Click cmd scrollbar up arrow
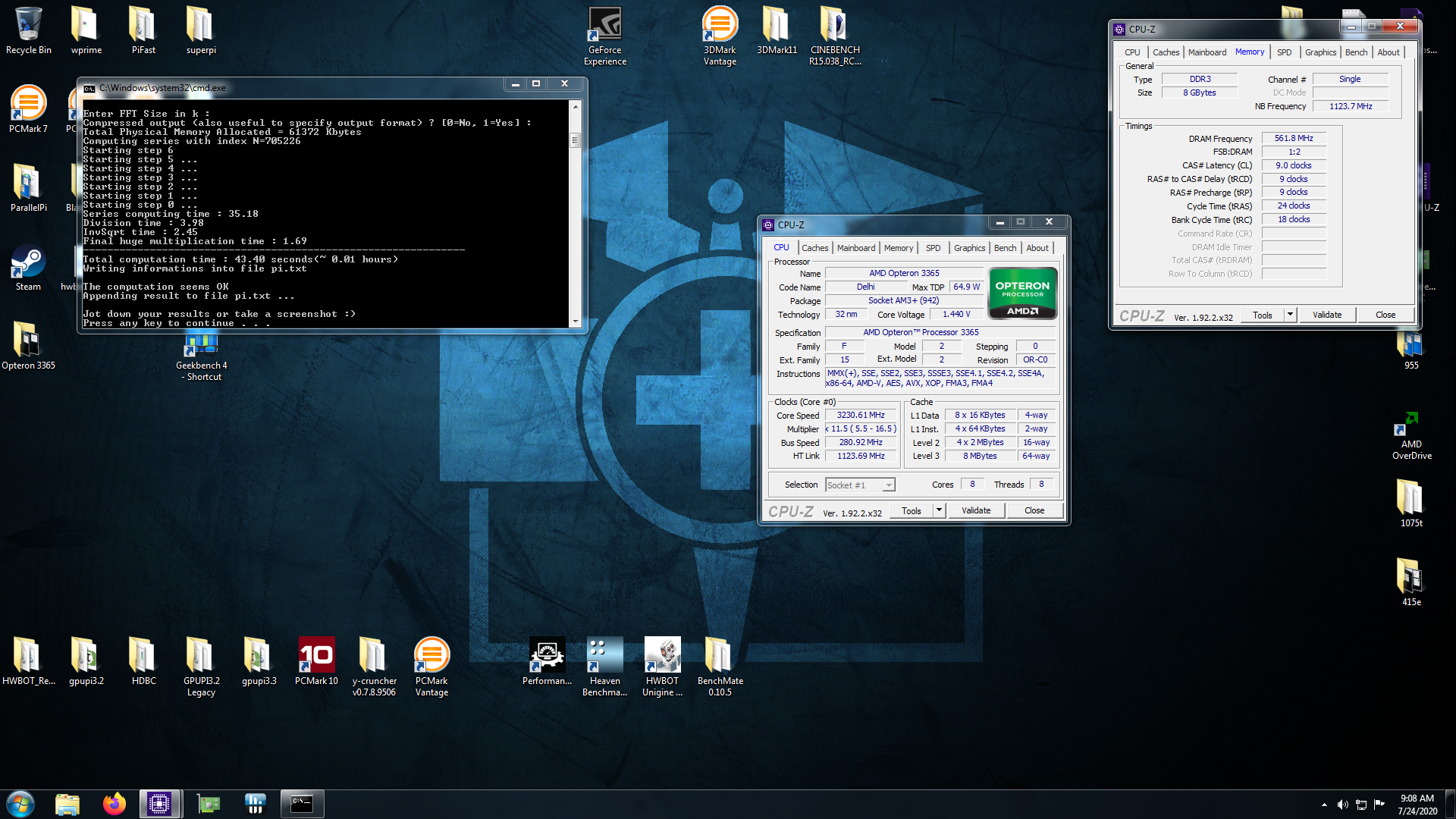This screenshot has width=1456, height=819. [x=575, y=106]
